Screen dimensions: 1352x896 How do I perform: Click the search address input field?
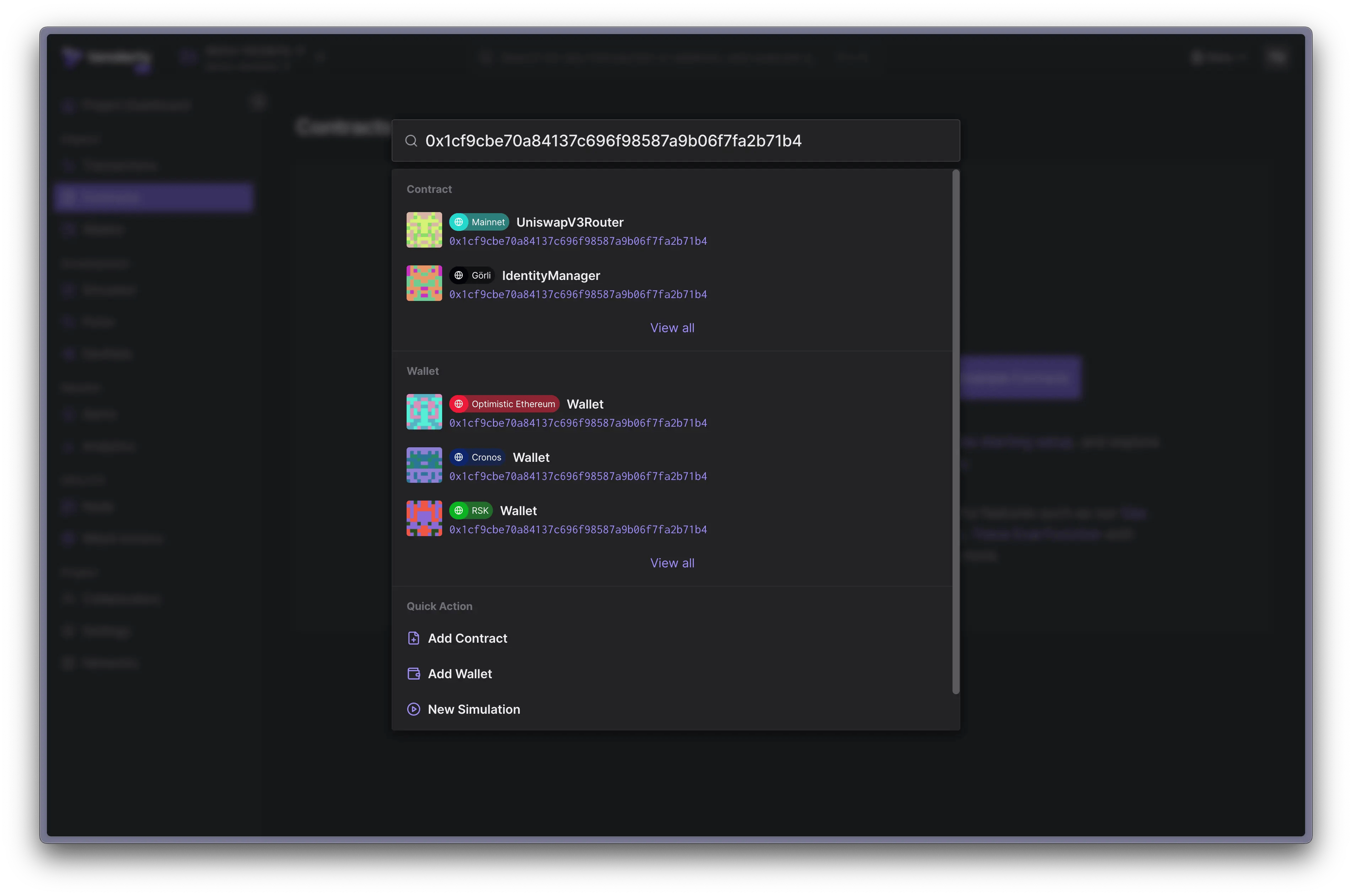[x=675, y=141]
